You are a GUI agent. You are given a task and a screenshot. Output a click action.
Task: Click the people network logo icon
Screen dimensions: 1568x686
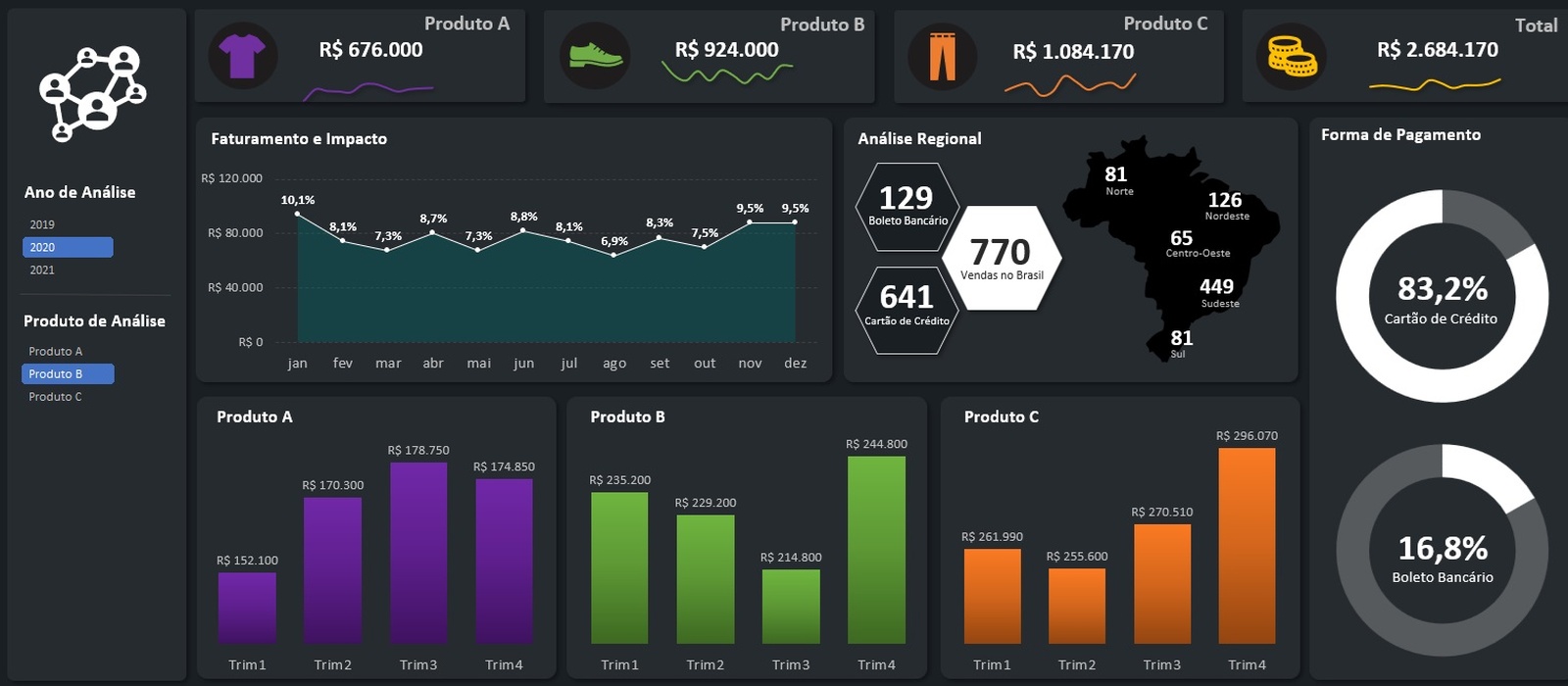pyautogui.click(x=93, y=92)
